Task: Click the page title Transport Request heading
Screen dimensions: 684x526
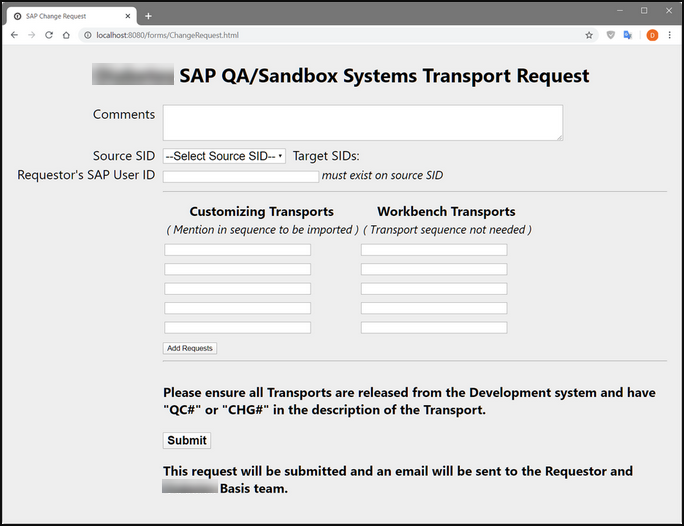Action: pos(384,76)
